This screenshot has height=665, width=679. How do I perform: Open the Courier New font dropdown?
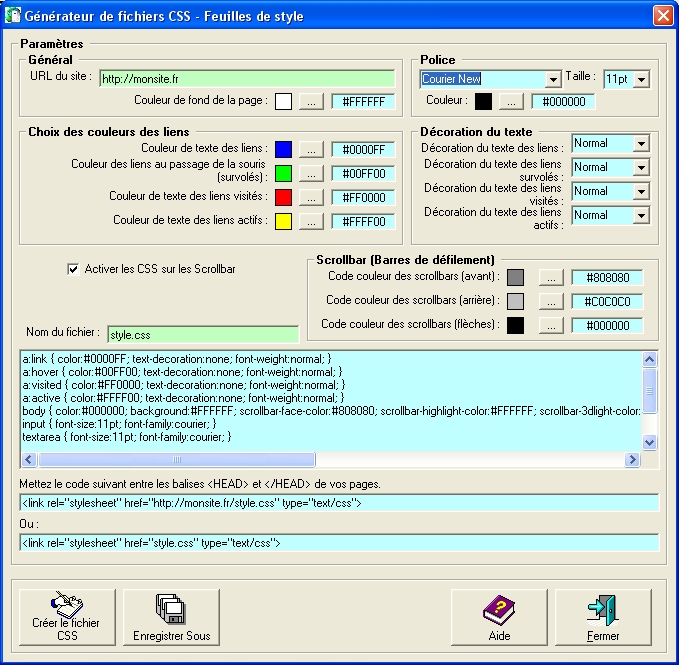point(553,79)
